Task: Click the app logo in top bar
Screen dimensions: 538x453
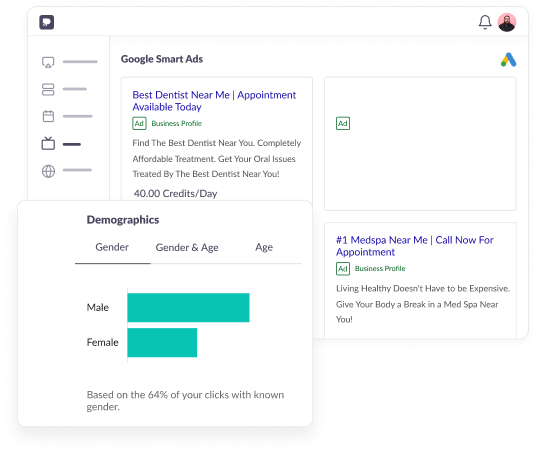Action: tap(47, 22)
